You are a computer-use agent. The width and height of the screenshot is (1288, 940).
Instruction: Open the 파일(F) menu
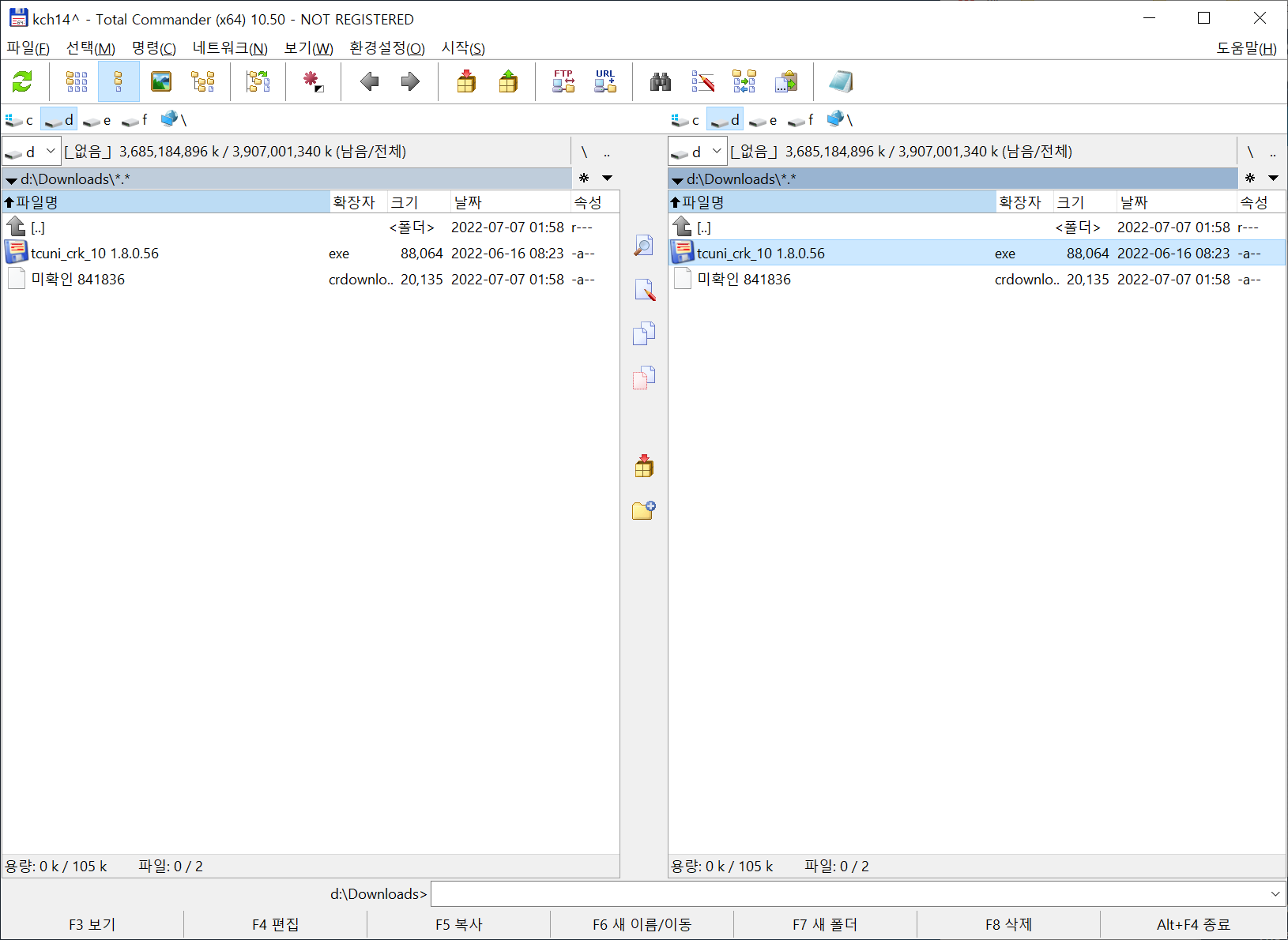coord(28,48)
